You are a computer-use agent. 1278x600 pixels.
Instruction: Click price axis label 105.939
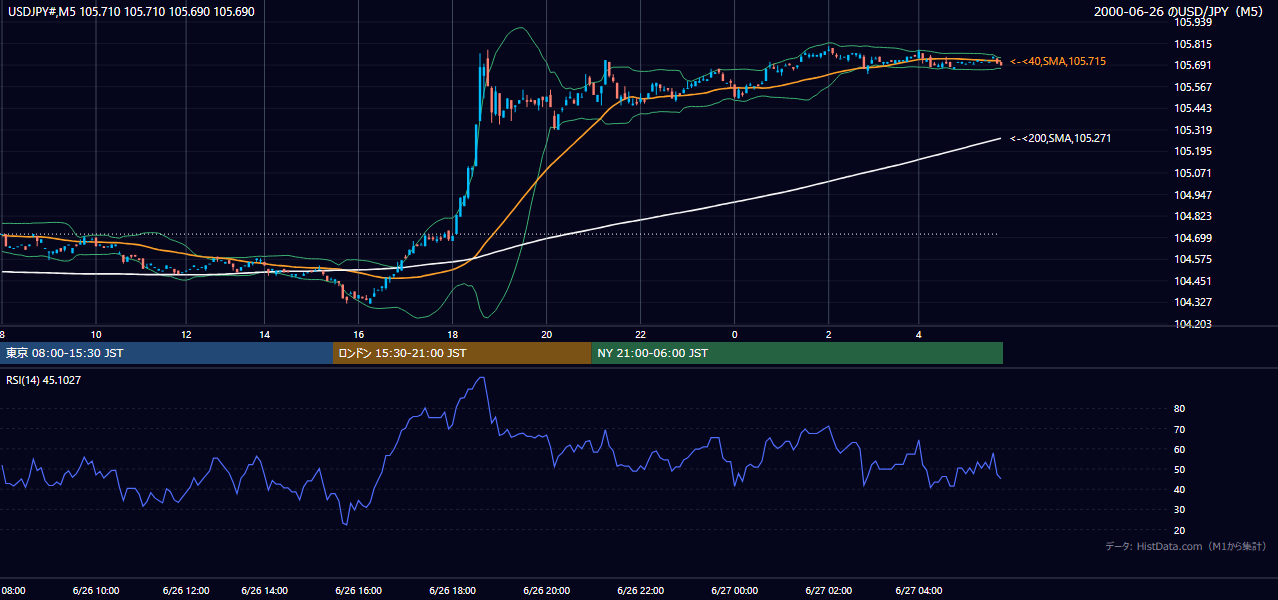(1193, 22)
